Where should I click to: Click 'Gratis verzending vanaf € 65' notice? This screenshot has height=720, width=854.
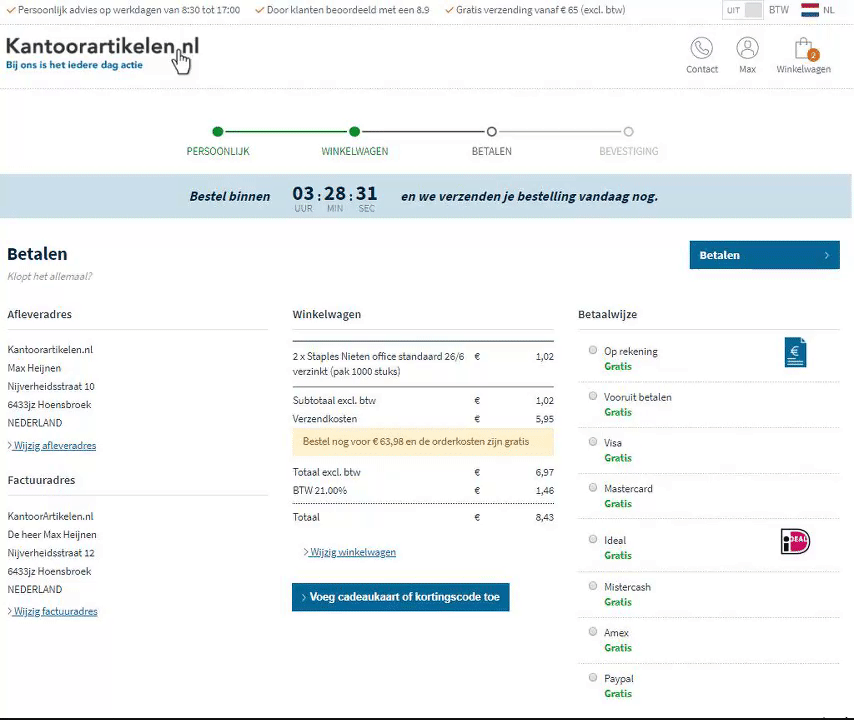pyautogui.click(x=535, y=10)
